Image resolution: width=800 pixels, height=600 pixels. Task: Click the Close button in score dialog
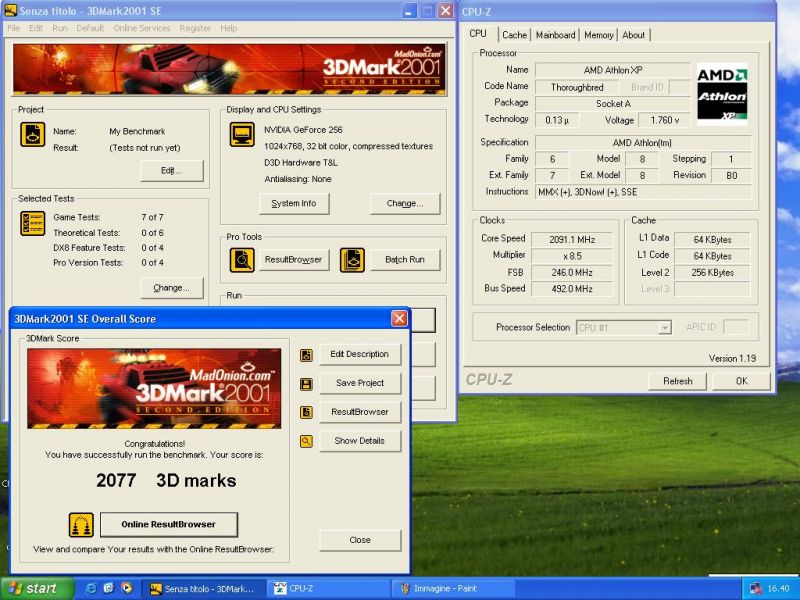360,540
